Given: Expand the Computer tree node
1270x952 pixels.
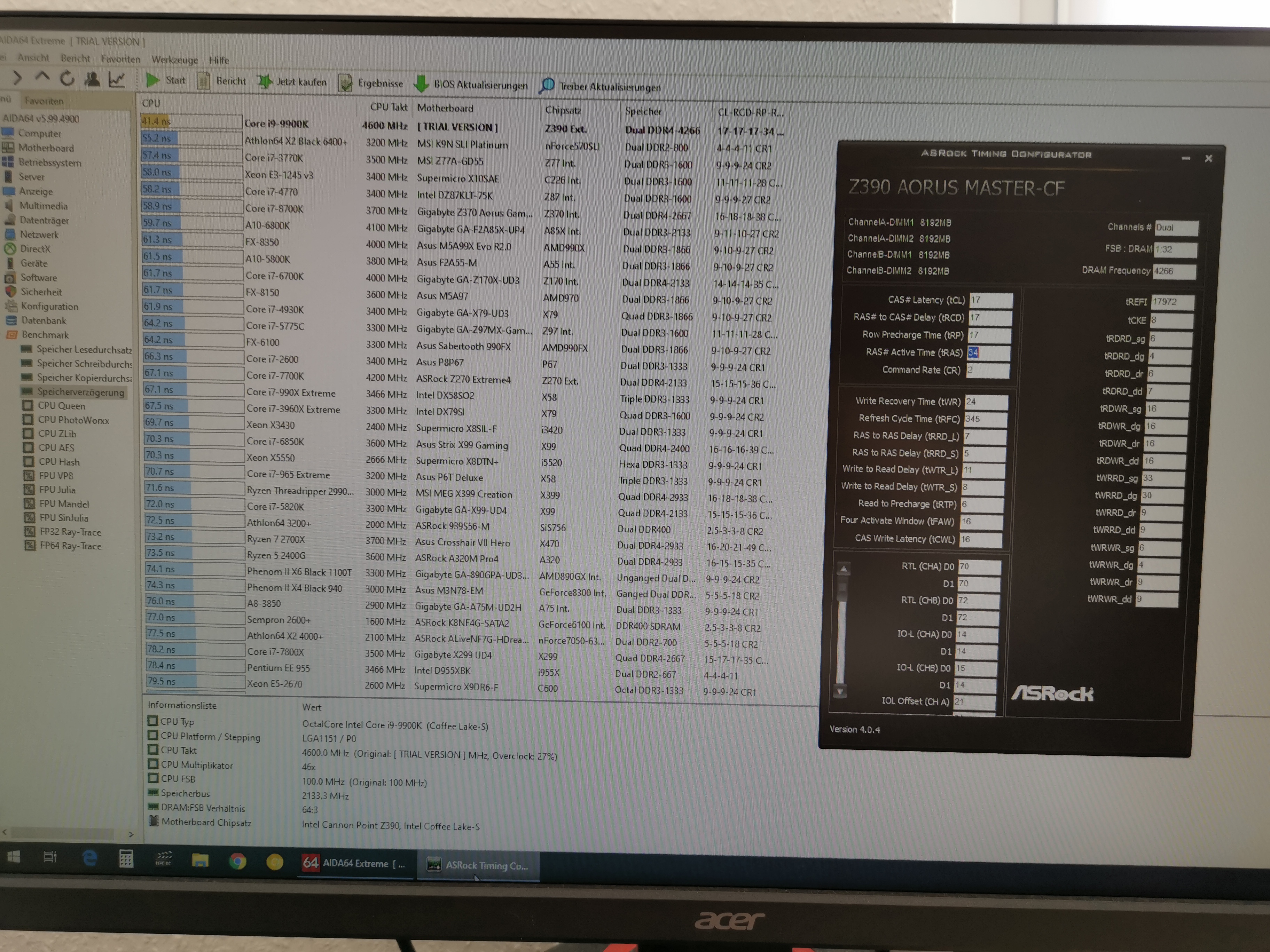Looking at the screenshot, I should (39, 133).
